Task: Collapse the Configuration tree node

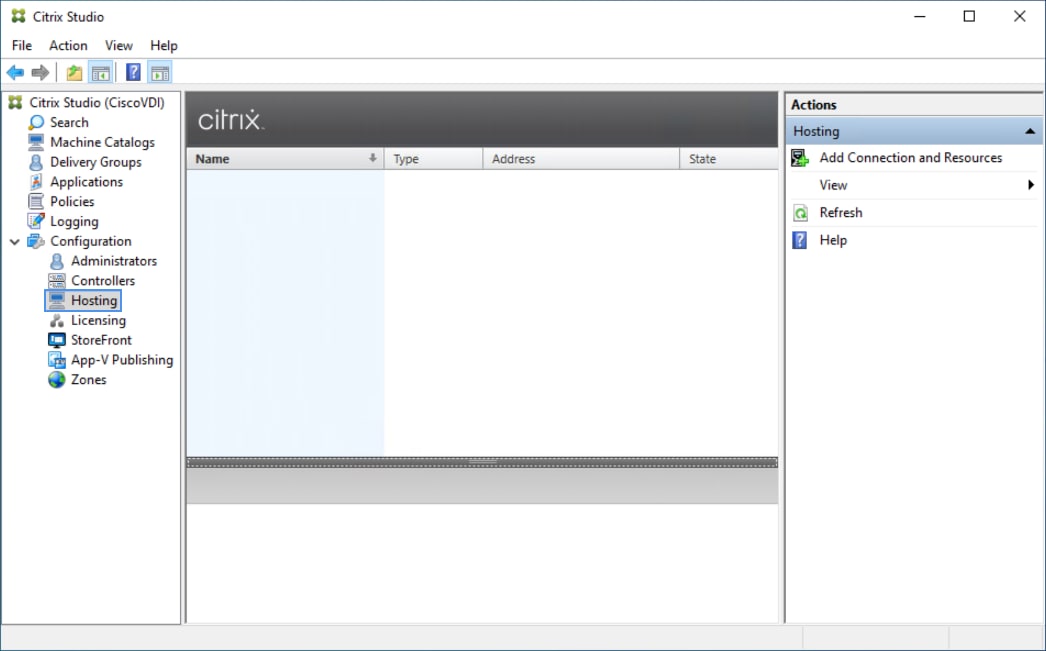Action: coord(15,241)
